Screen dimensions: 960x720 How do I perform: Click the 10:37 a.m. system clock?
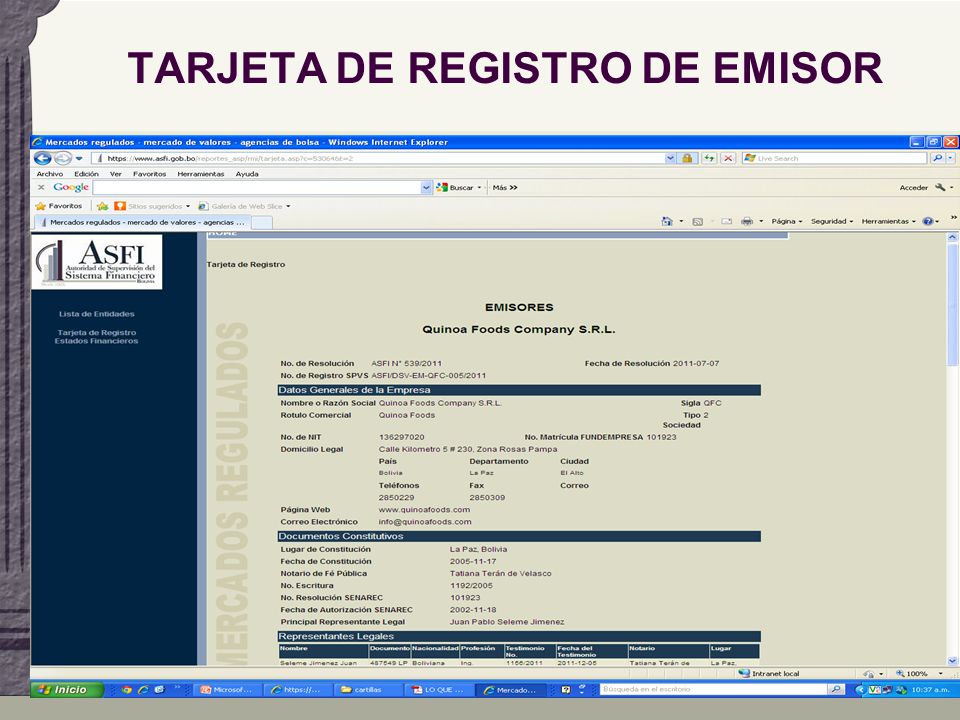[x=931, y=690]
